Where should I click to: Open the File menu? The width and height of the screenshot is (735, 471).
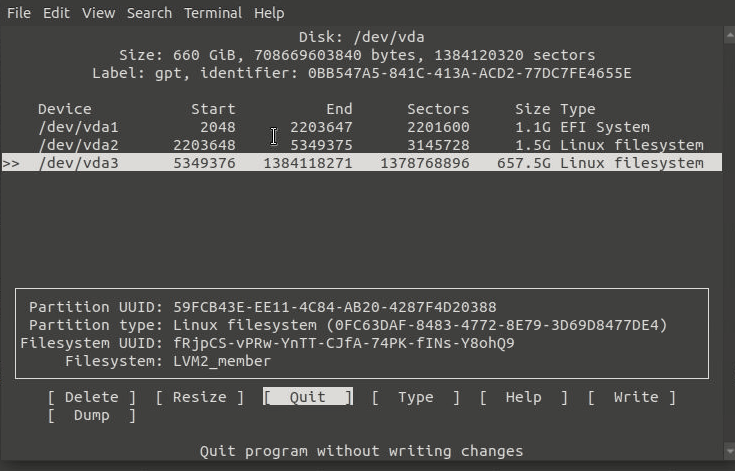[x=19, y=13]
